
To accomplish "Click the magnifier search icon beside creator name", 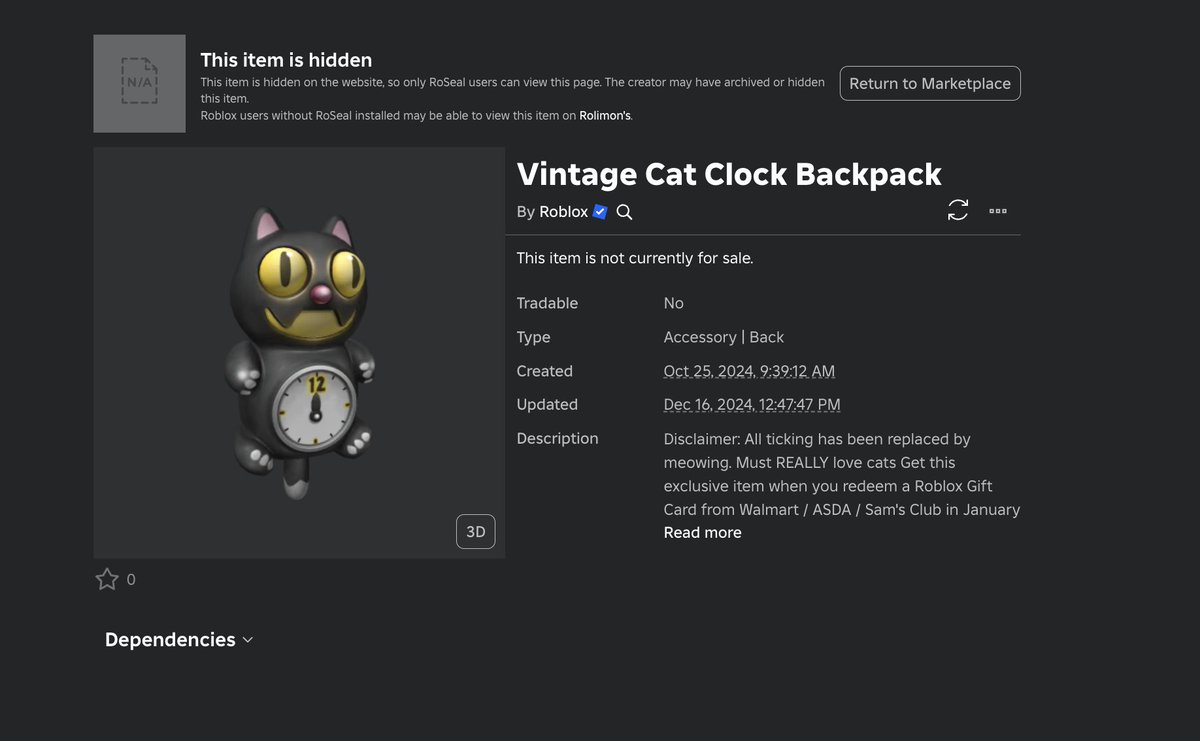I will (x=624, y=212).
